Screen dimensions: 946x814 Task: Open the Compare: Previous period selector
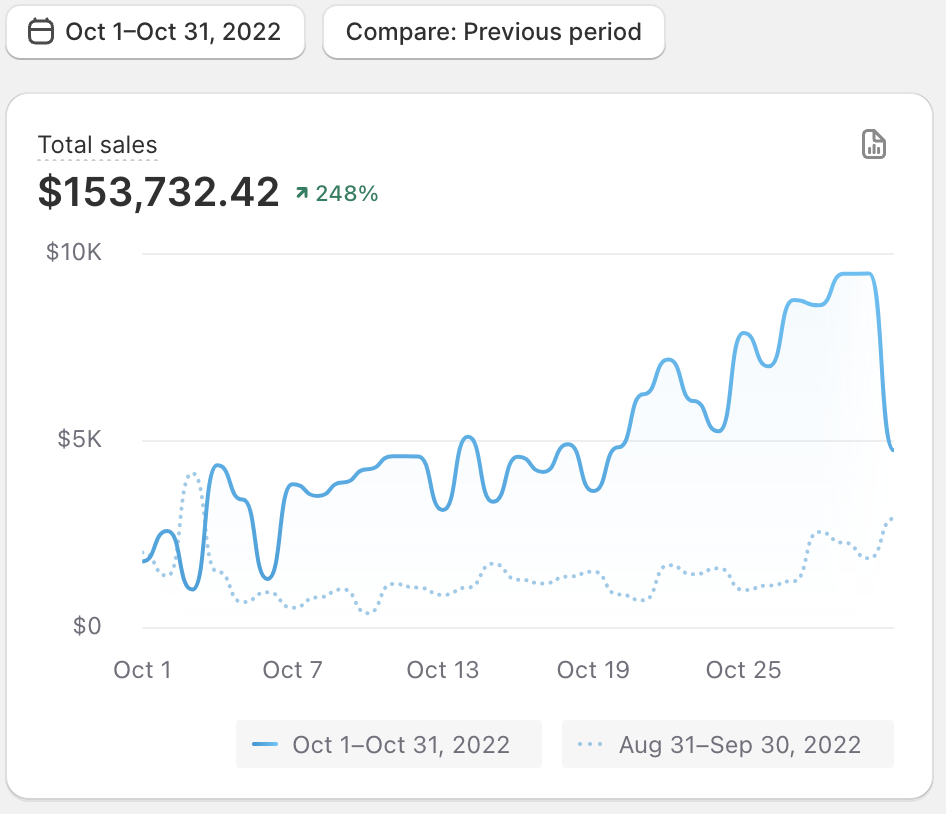point(494,32)
